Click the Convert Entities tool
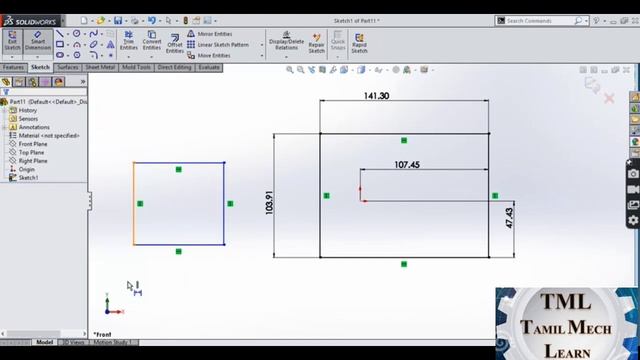 coord(152,40)
